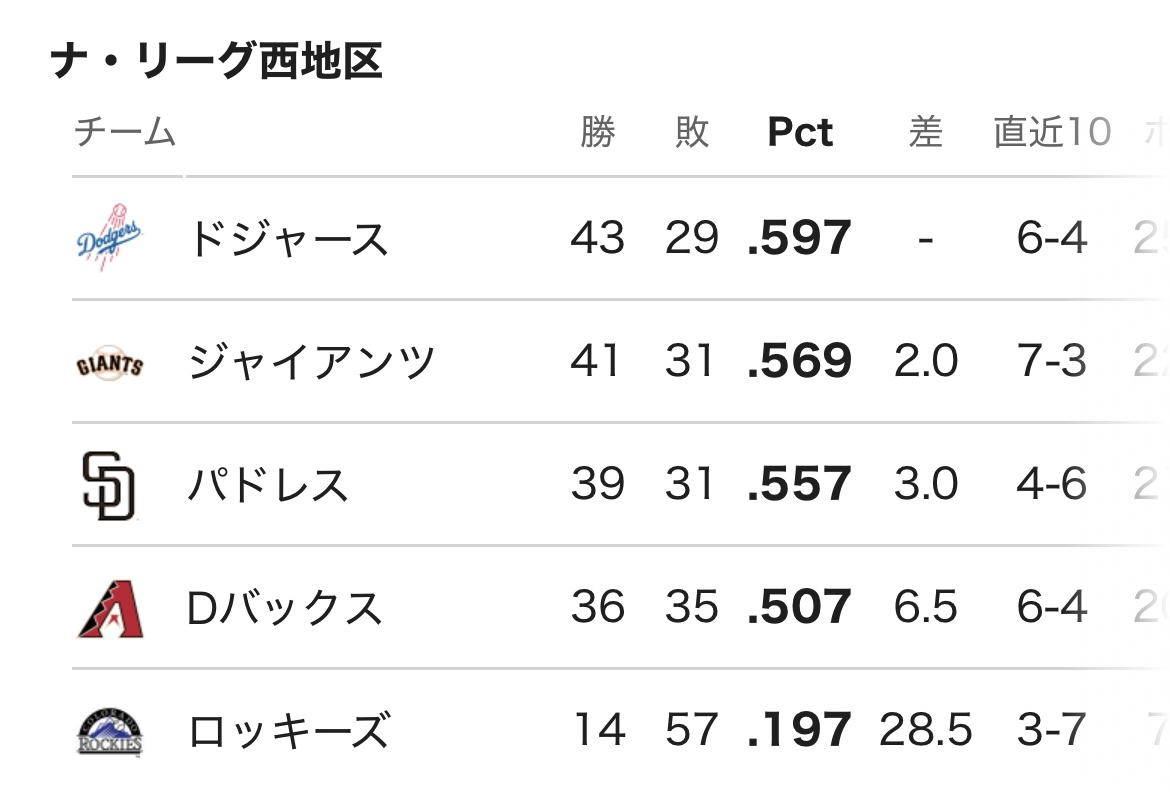Open the ロッキーズ team link
1170x795 pixels.
tap(288, 731)
